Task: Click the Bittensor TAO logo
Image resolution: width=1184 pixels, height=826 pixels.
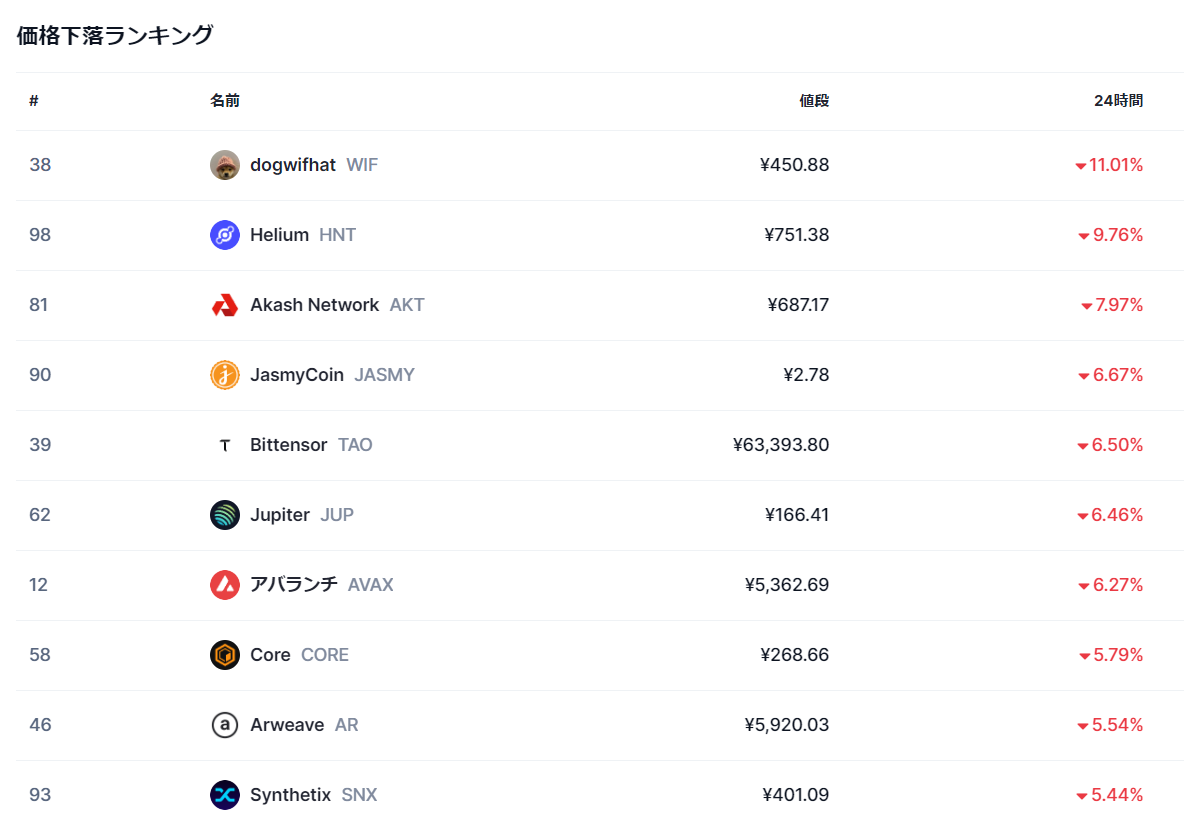Action: 225,445
